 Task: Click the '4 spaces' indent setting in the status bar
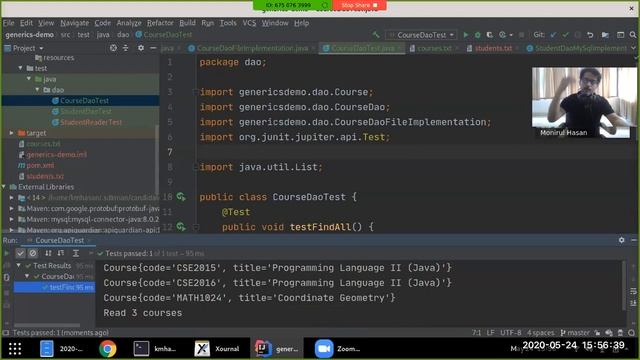coord(540,333)
